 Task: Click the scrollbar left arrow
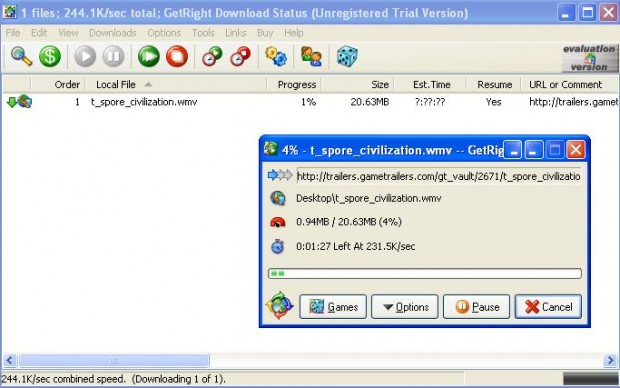[x=9, y=360]
